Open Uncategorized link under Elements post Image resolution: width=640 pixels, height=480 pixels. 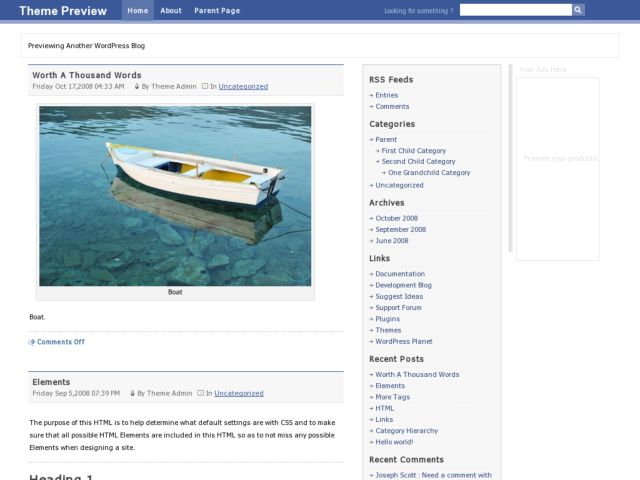tap(239, 393)
